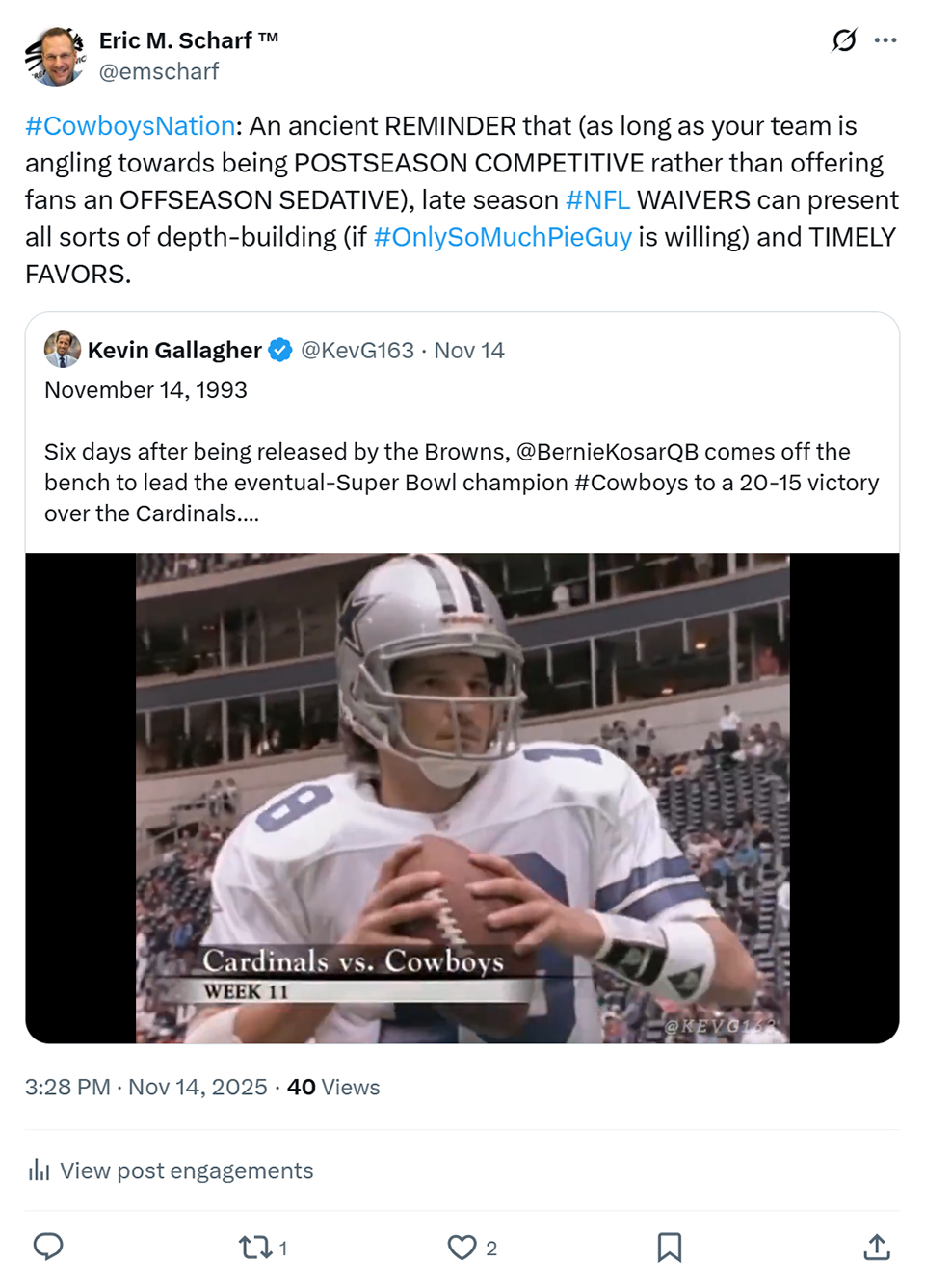Click the Grok circle-slash icon
925x1288 pixels.
844,40
